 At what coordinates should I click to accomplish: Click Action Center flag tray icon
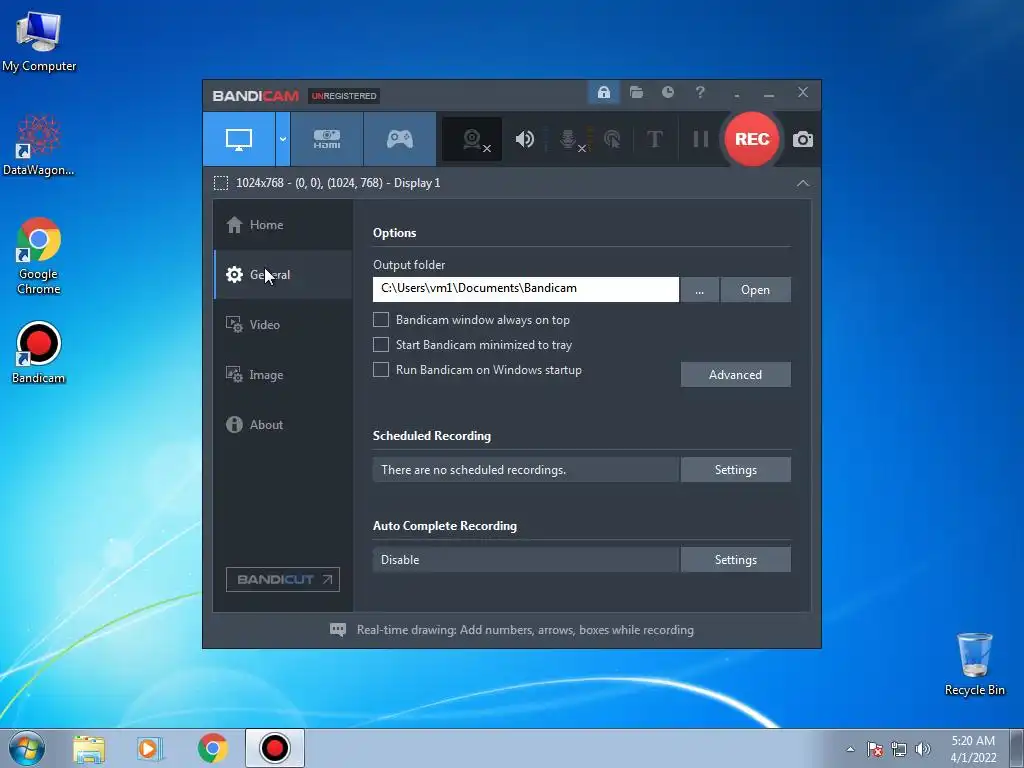pyautogui.click(x=874, y=749)
